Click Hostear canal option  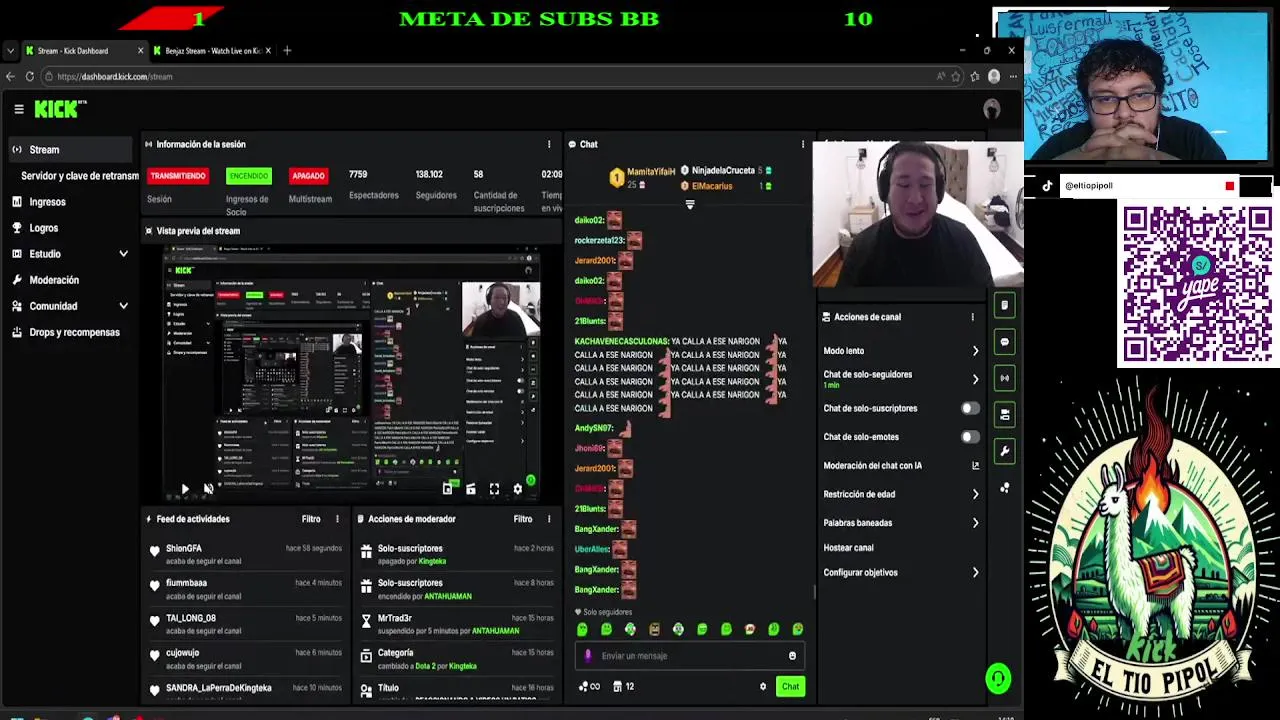point(848,548)
